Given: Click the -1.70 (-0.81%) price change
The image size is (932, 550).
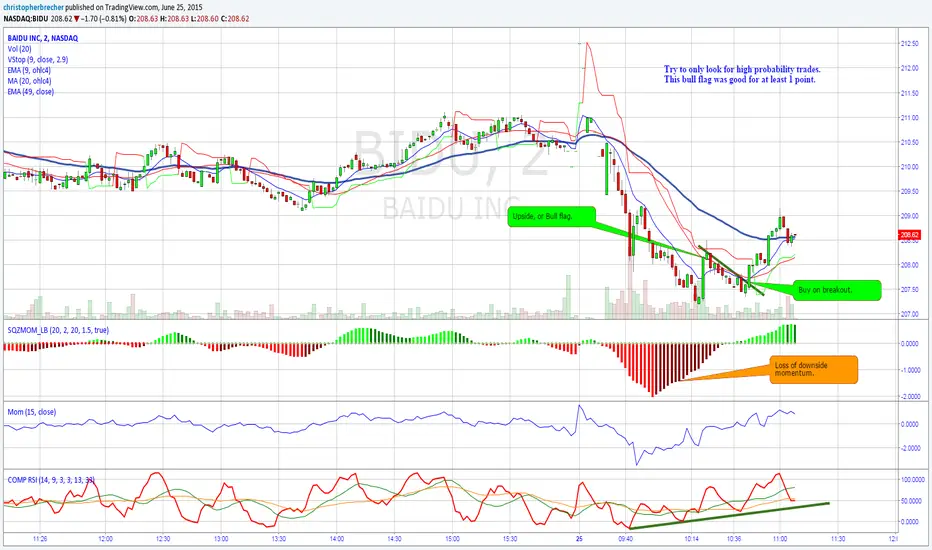Looking at the screenshot, I should [103, 19].
